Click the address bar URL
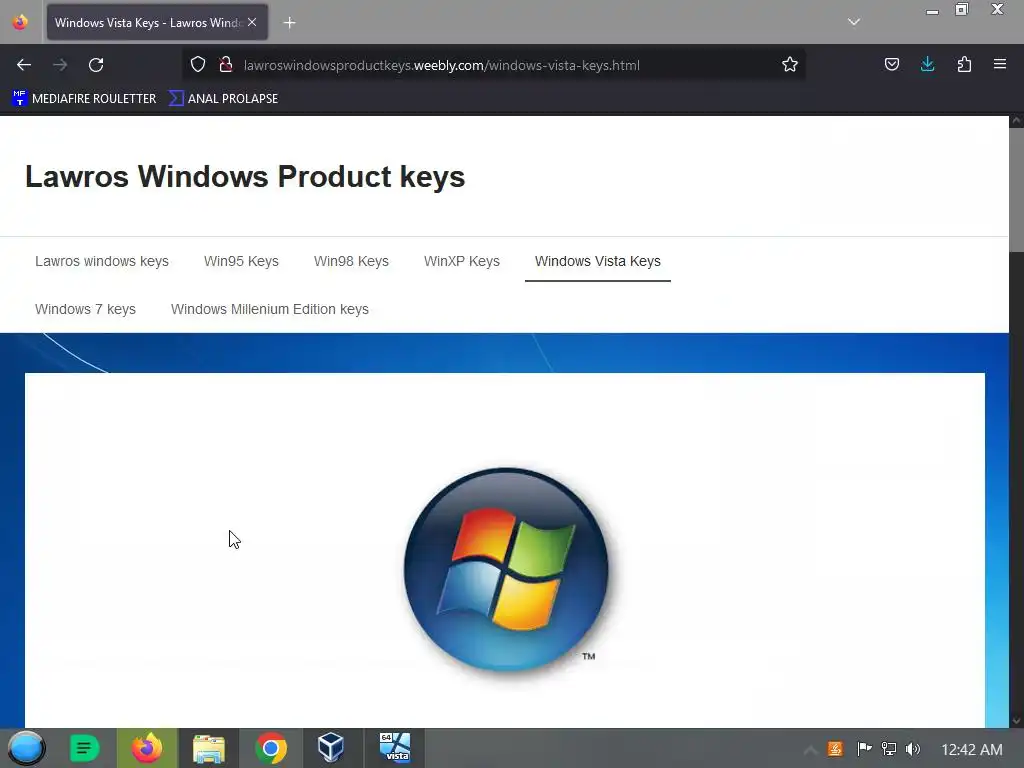1024x768 pixels. point(441,65)
